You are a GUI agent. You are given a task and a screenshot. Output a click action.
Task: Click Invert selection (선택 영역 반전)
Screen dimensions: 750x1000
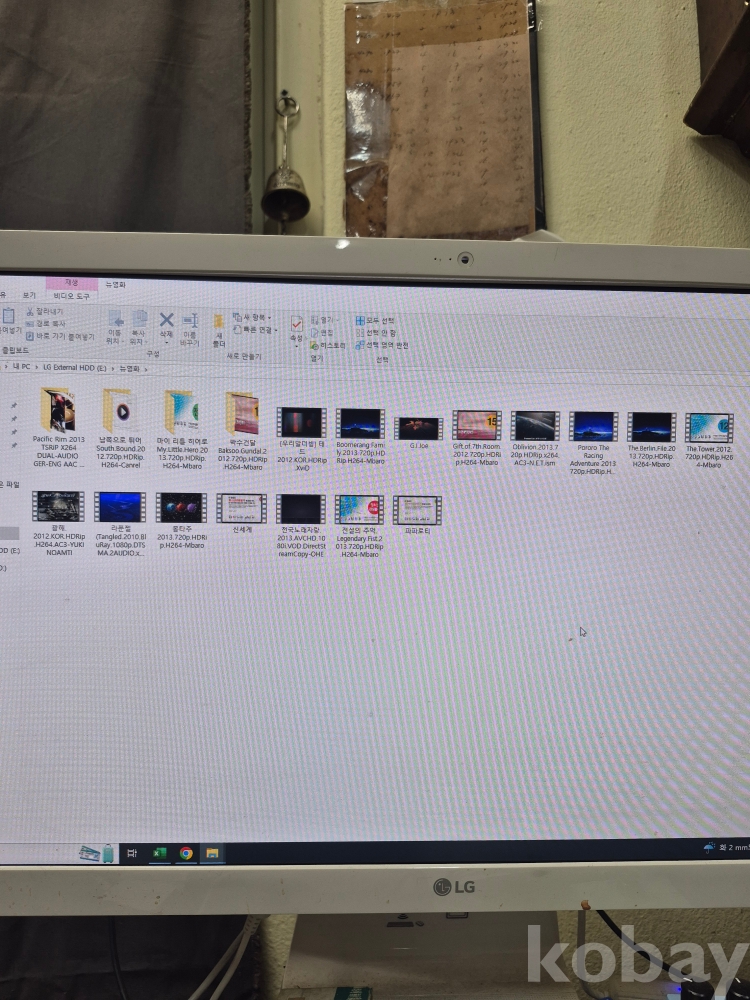pyautogui.click(x=384, y=345)
